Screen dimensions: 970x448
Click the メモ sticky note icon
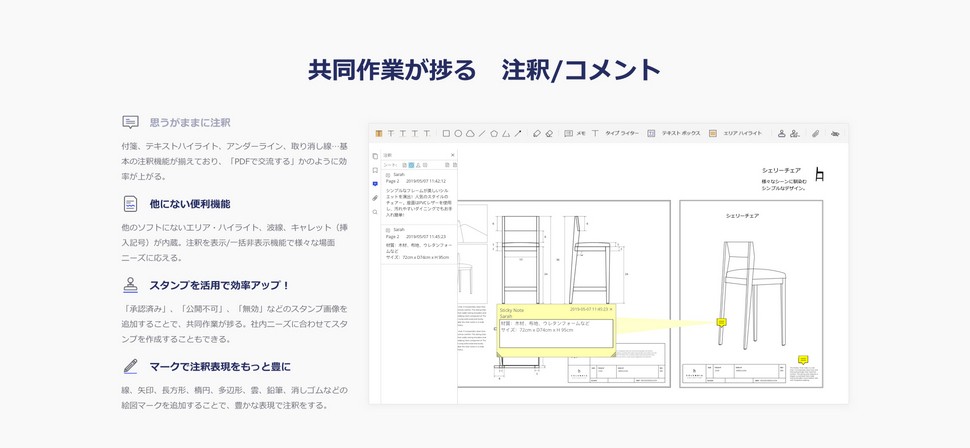569,133
